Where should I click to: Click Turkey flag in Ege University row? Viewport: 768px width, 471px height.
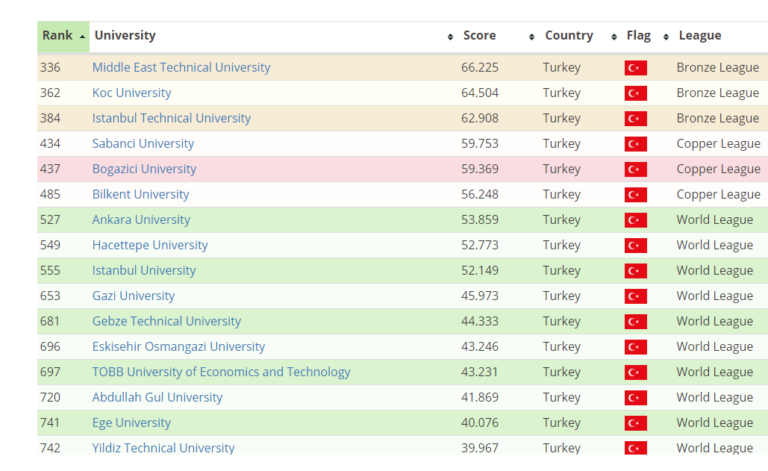[x=635, y=423]
